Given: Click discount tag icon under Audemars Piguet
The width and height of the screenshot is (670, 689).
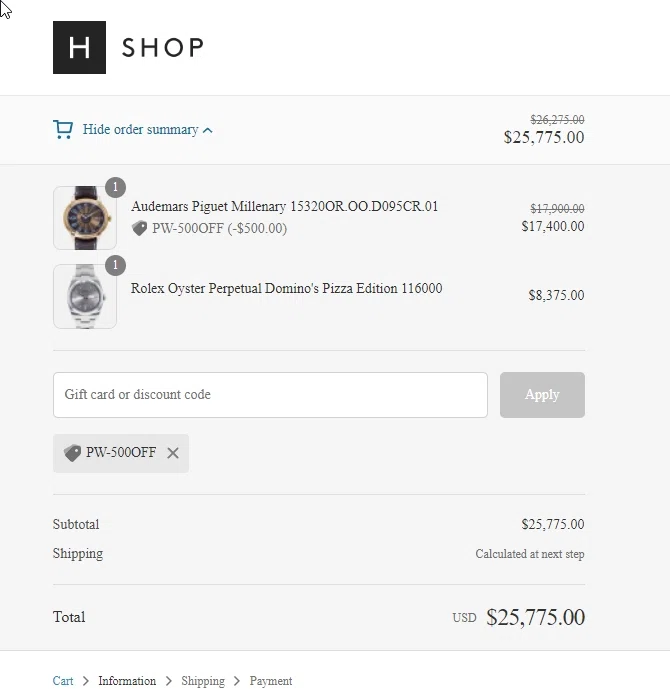Looking at the screenshot, I should point(139,228).
